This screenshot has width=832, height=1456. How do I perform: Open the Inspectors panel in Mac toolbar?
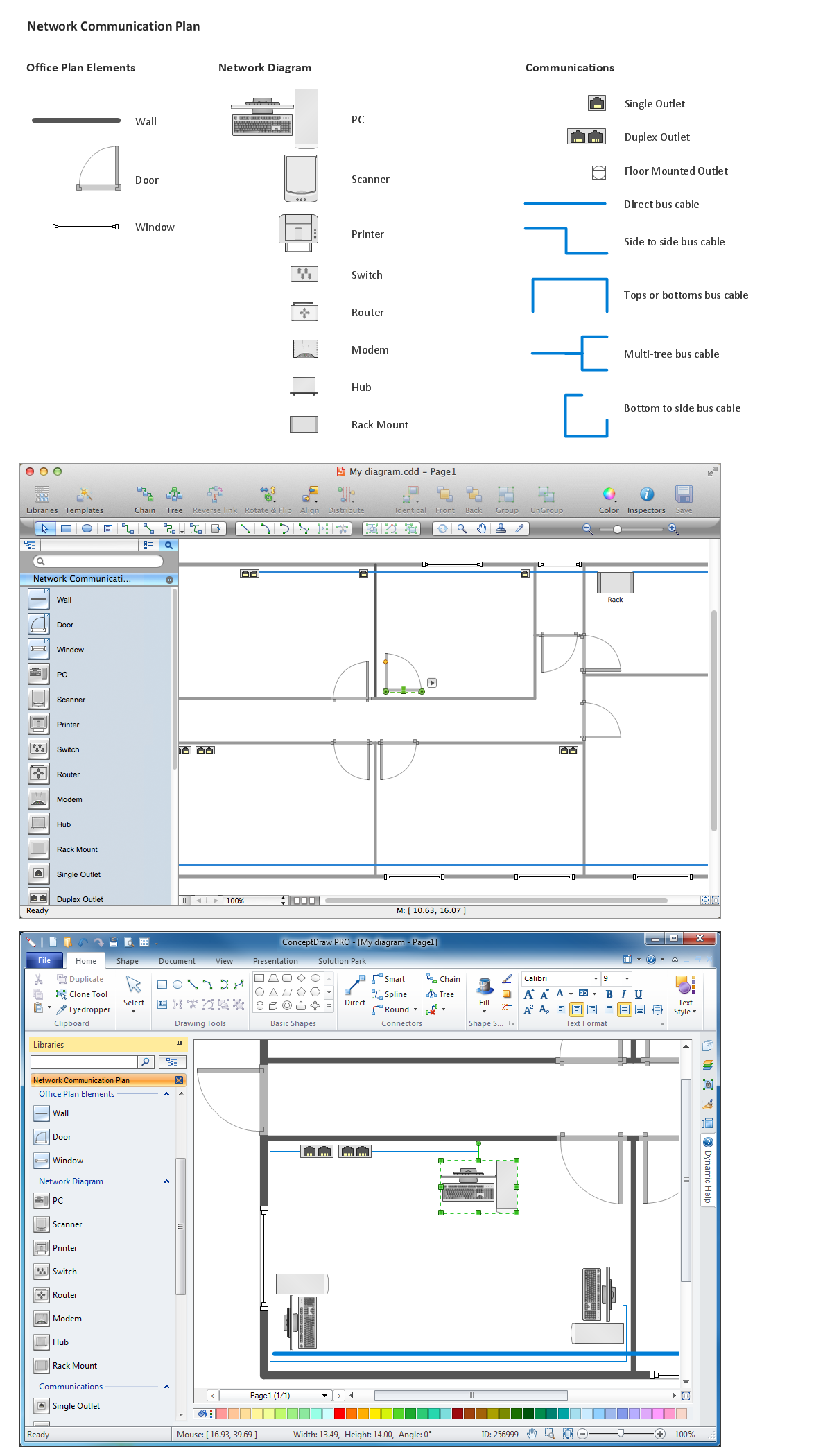646,495
